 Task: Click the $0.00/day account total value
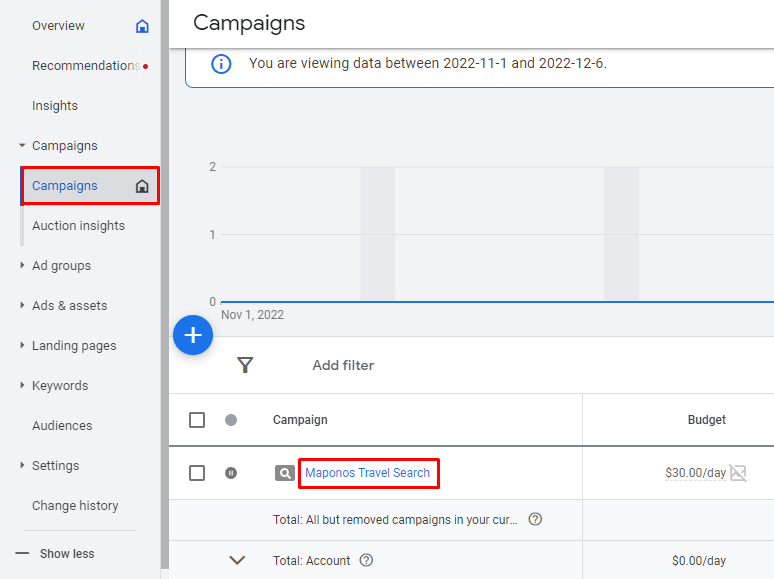coord(699,561)
